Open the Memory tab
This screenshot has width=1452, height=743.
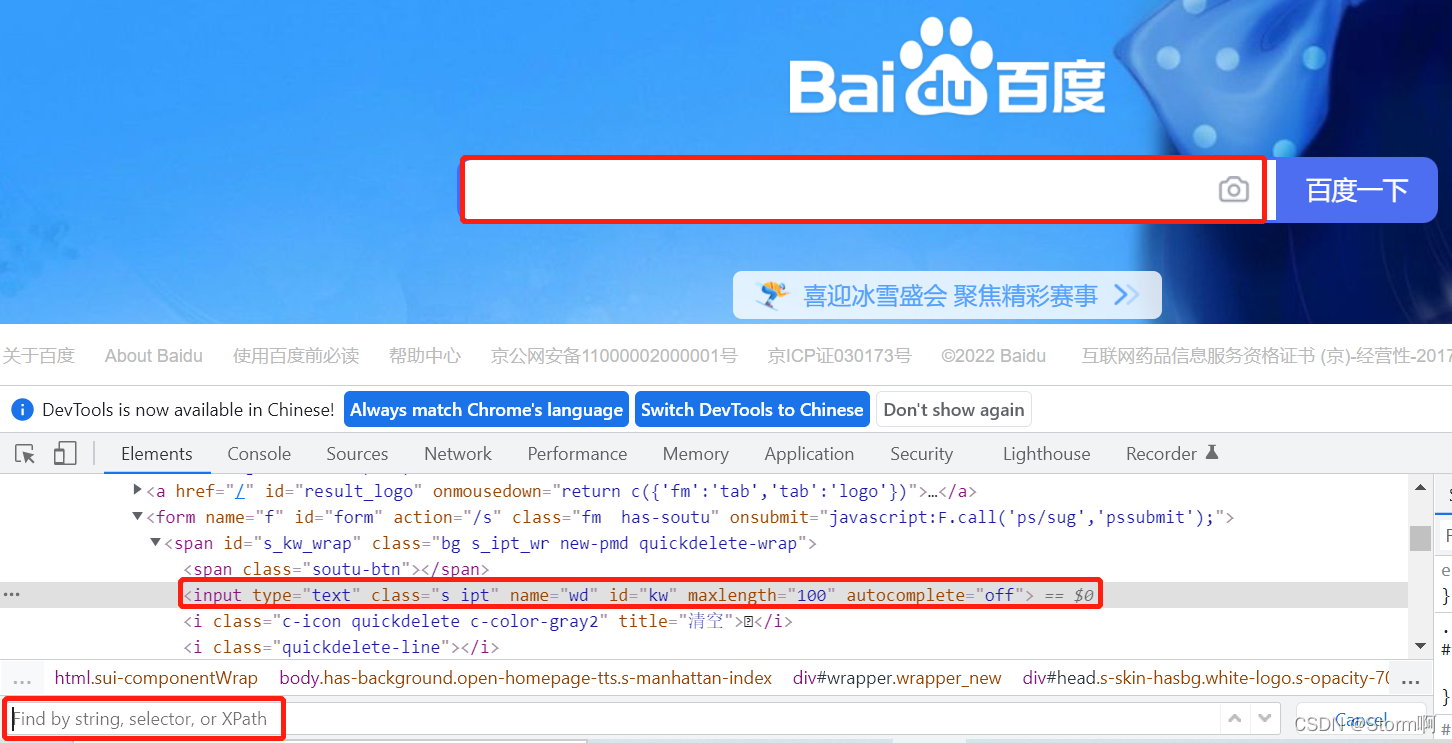click(x=695, y=454)
